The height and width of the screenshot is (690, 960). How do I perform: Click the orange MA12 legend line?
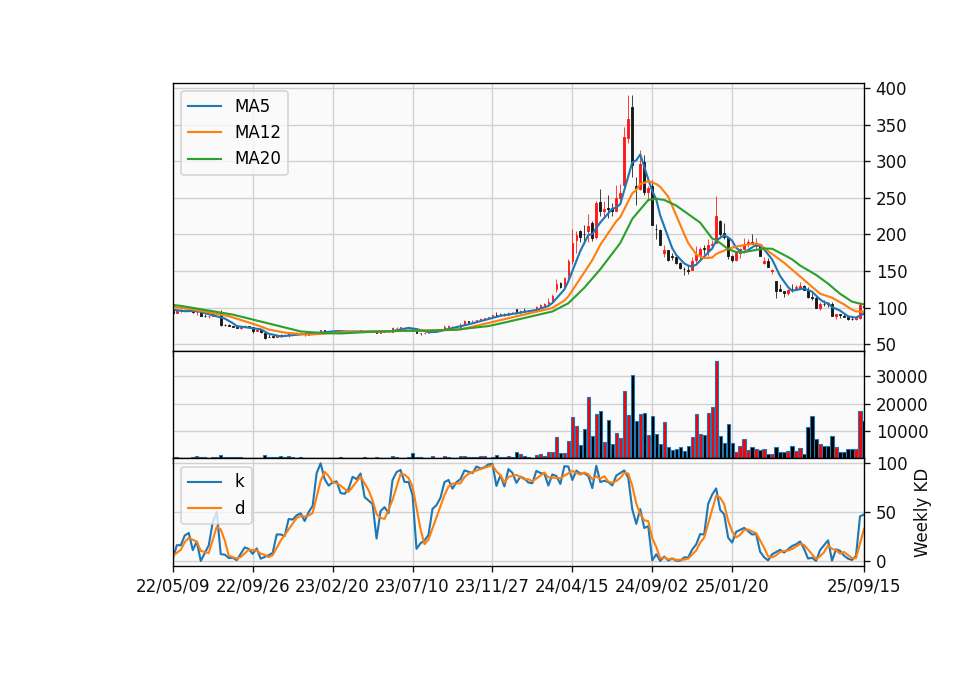pyautogui.click(x=204, y=132)
